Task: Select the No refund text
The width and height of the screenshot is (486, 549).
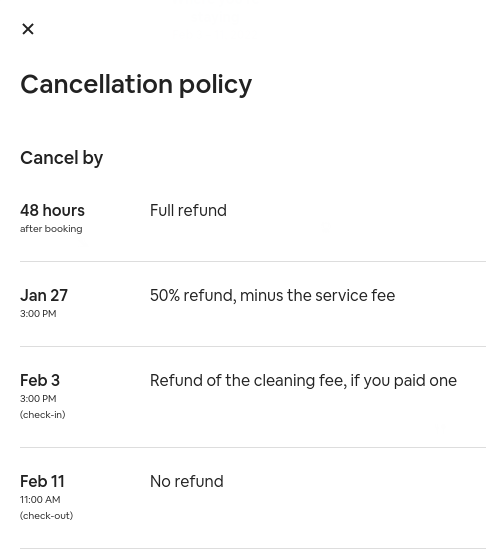Action: pos(187,481)
